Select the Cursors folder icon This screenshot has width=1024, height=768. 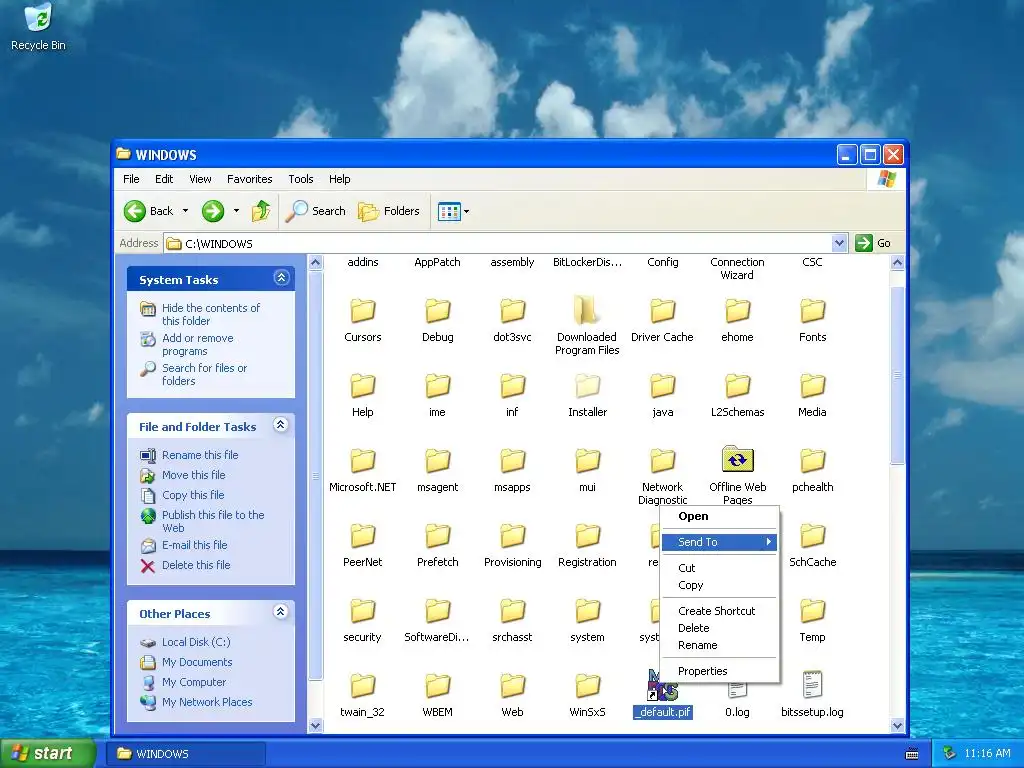pos(362,312)
